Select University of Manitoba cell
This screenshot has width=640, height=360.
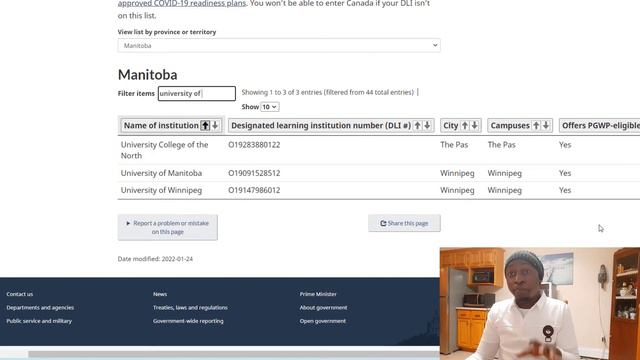pyautogui.click(x=161, y=173)
